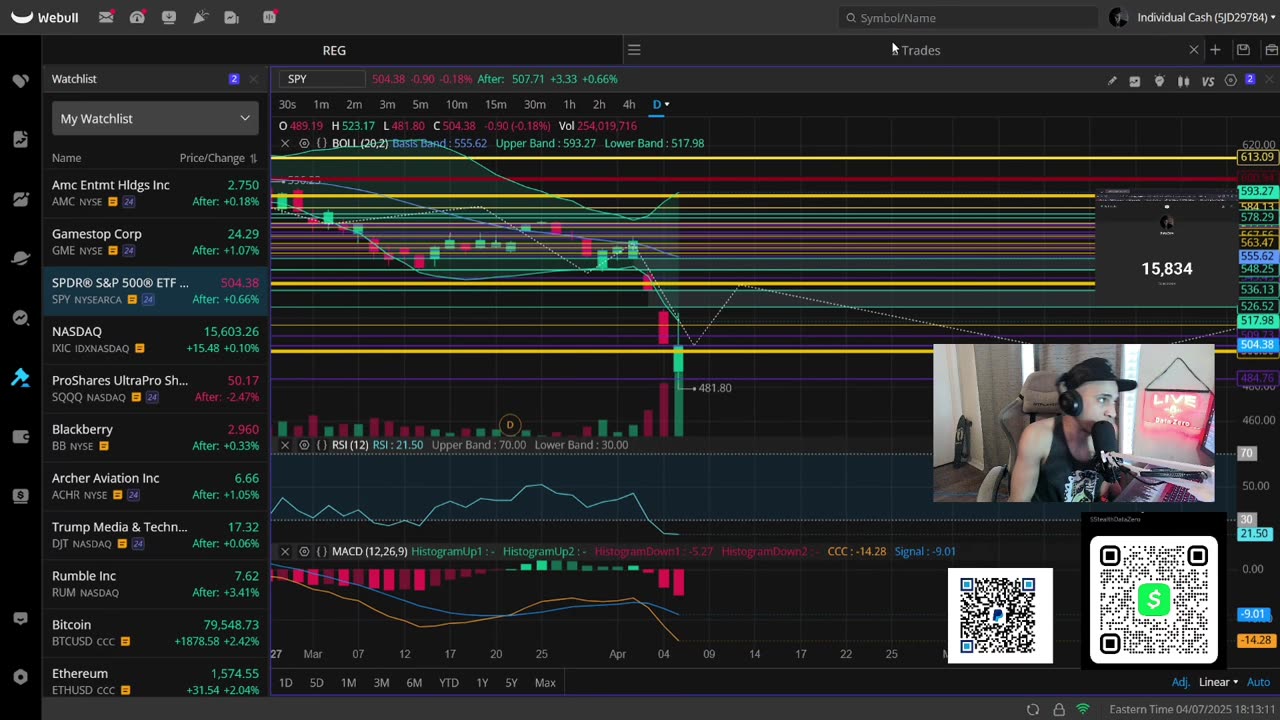Viewport: 1280px width, 720px height.
Task: Toggle Auto price scale
Action: (x=1258, y=682)
